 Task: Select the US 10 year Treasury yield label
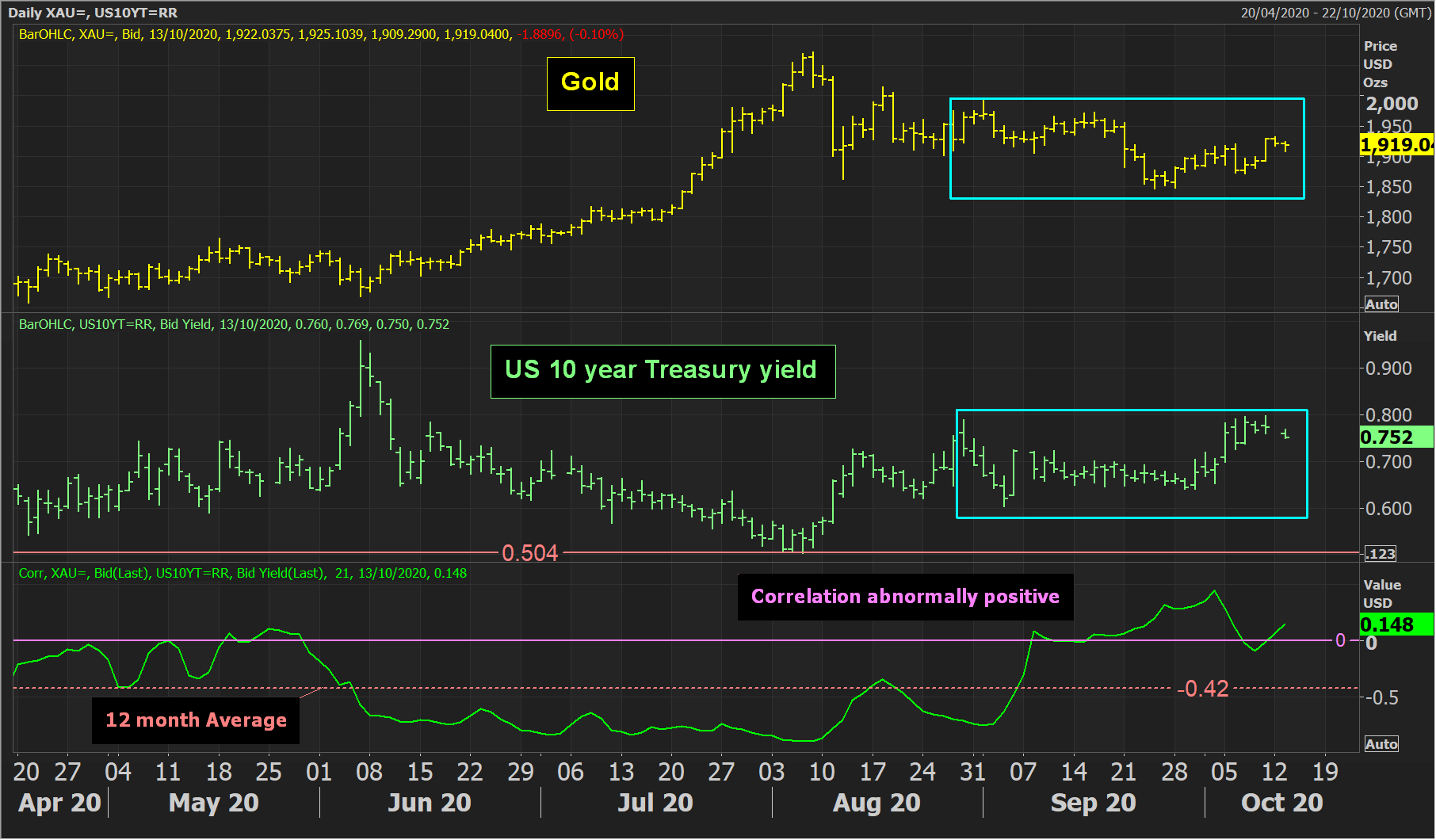(663, 371)
